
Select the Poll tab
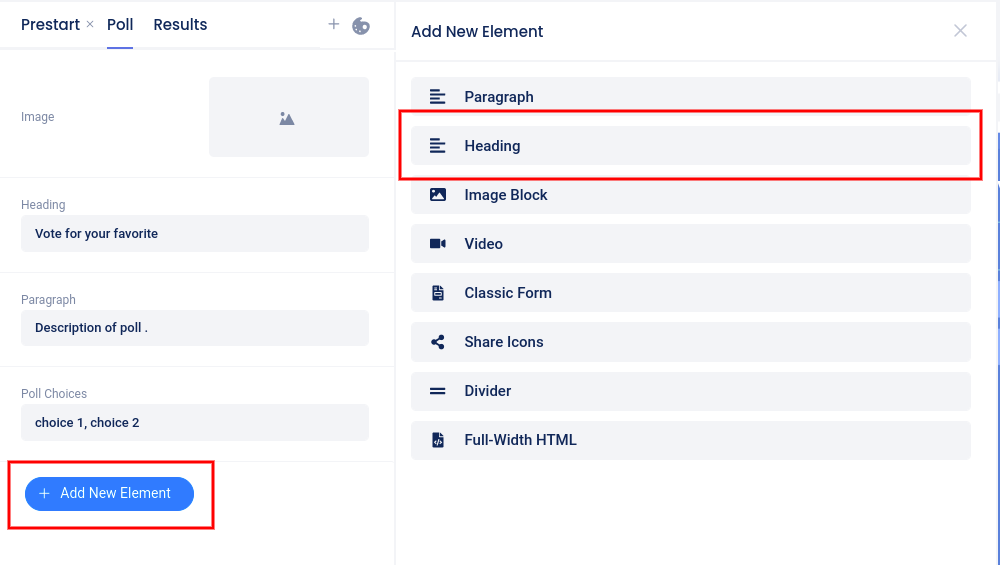pos(120,25)
